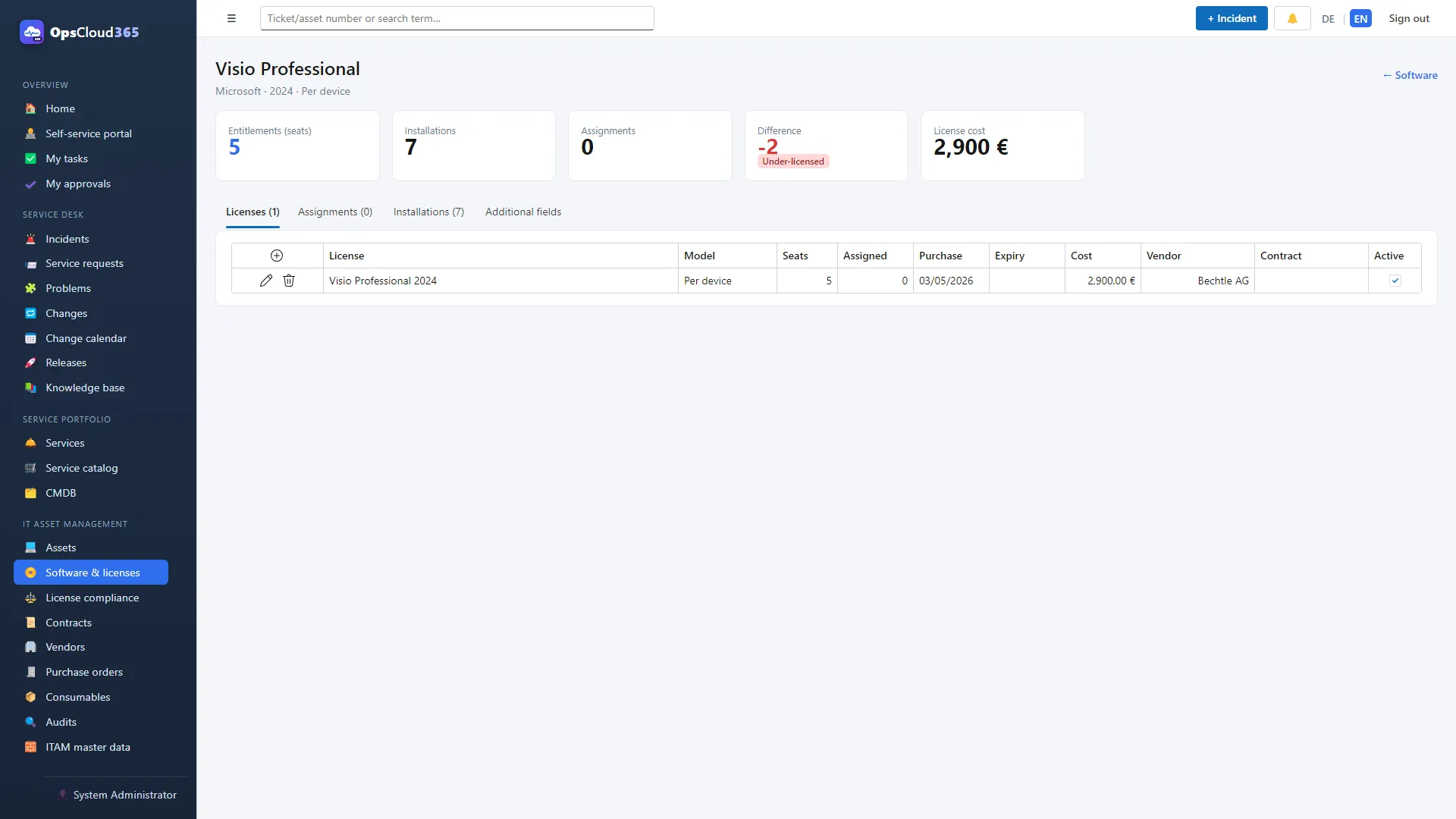1456x819 pixels.
Task: Switch language to DE
Action: click(x=1328, y=19)
